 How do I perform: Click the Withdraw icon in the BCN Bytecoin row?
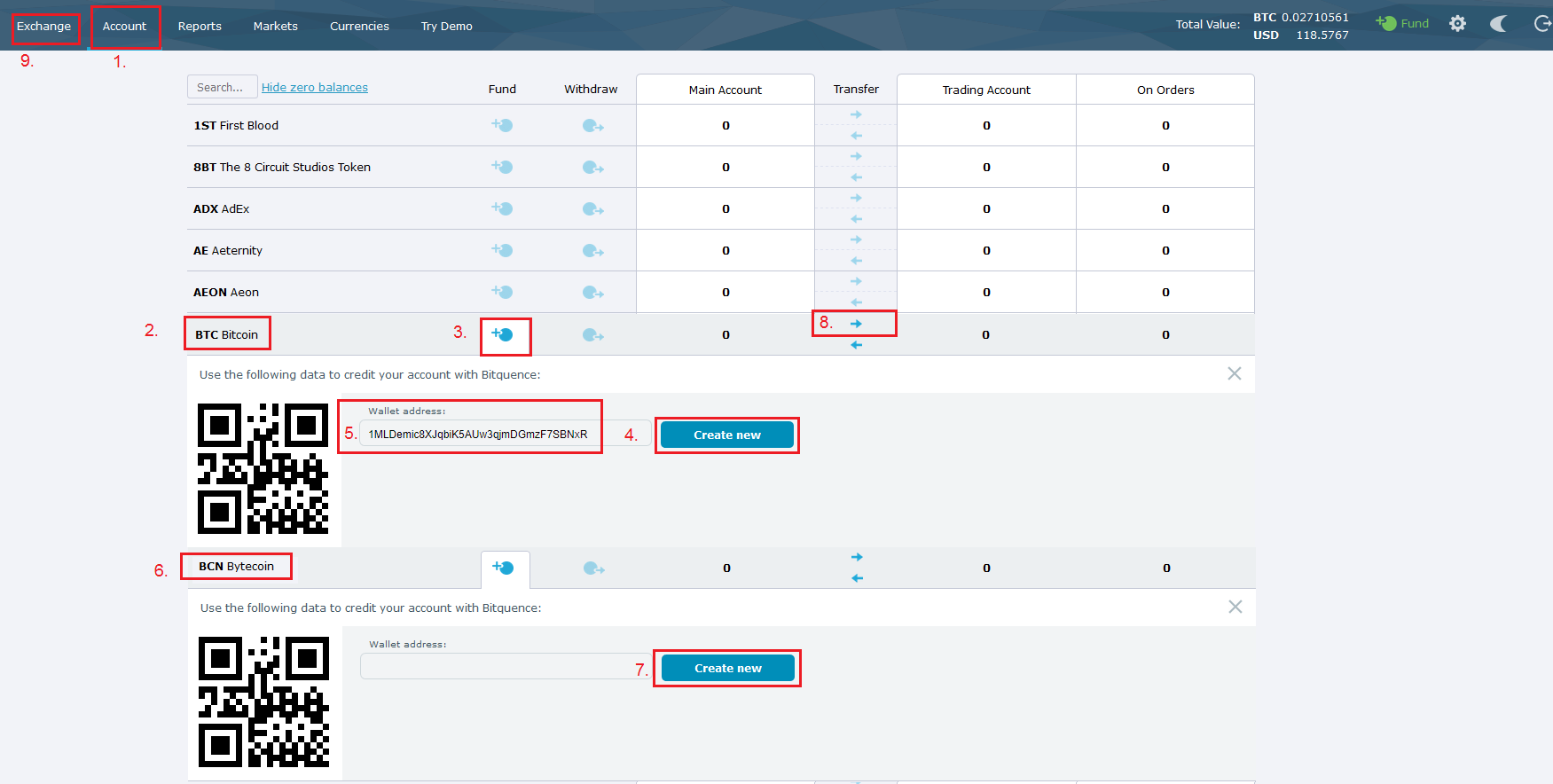pyautogui.click(x=593, y=568)
